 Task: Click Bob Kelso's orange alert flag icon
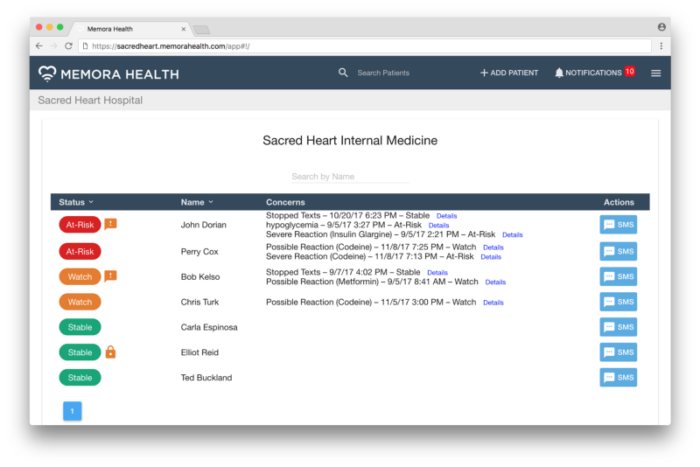(111, 276)
